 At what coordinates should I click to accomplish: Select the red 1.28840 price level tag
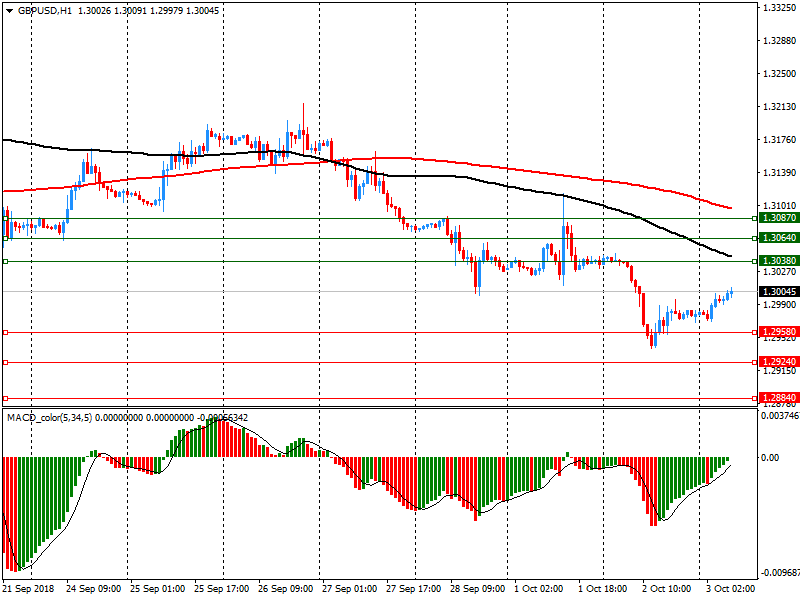pos(778,398)
